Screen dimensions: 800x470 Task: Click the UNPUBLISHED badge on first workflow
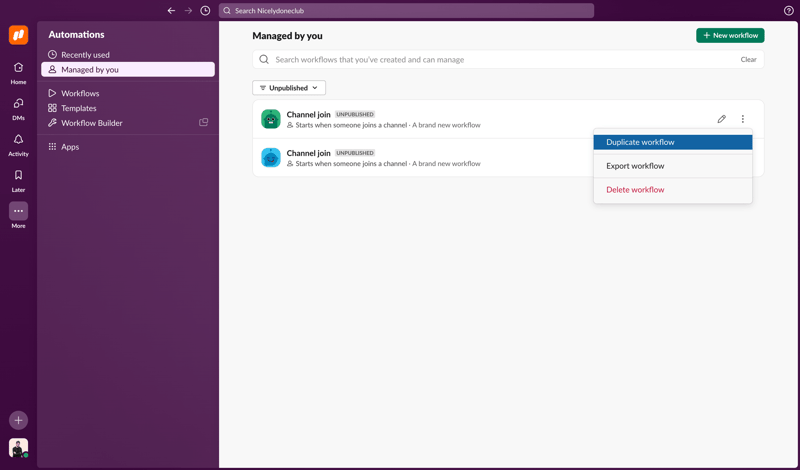[355, 114]
